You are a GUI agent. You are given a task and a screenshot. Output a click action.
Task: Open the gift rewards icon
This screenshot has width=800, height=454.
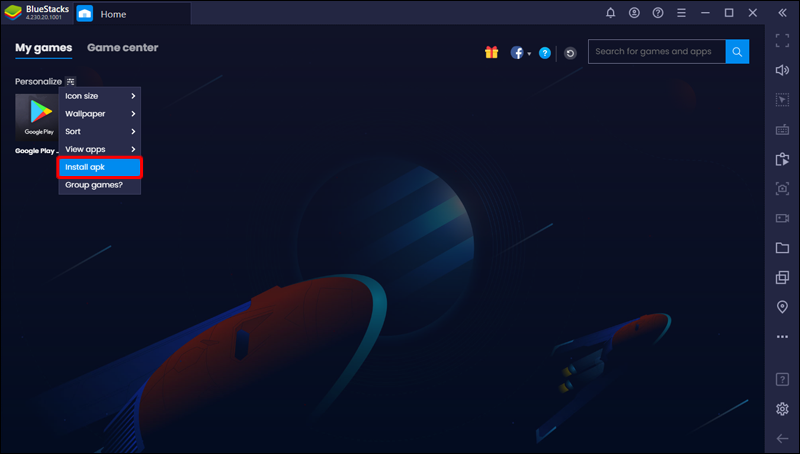coord(491,52)
